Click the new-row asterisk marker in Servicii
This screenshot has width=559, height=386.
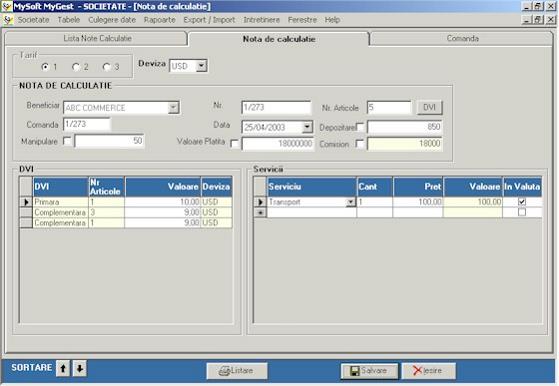[260, 212]
